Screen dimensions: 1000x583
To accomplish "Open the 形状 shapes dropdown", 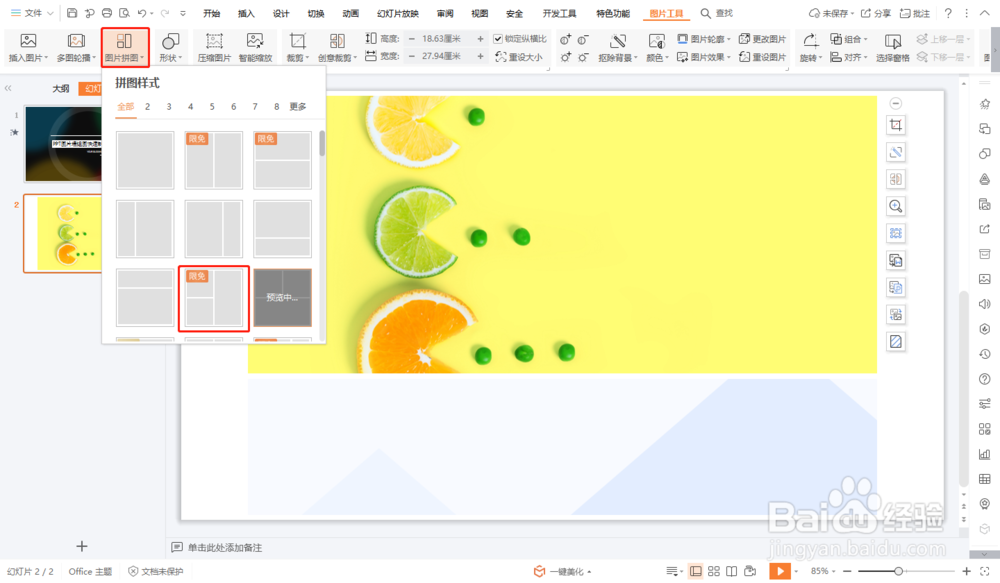I will [169, 47].
